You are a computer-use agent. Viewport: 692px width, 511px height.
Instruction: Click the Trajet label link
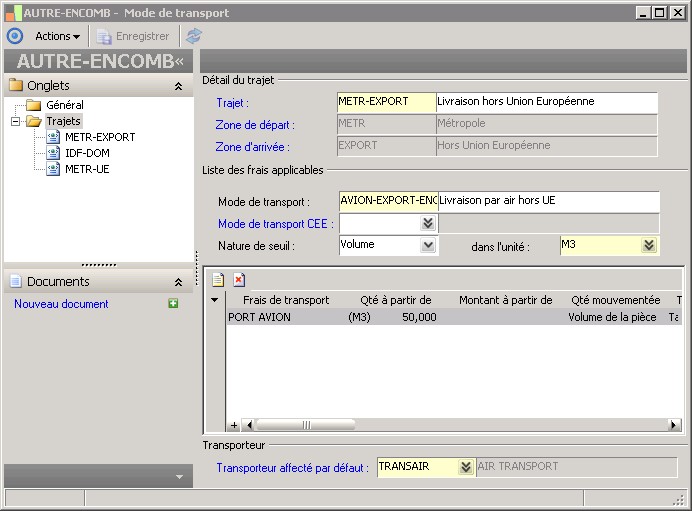click(x=232, y=103)
